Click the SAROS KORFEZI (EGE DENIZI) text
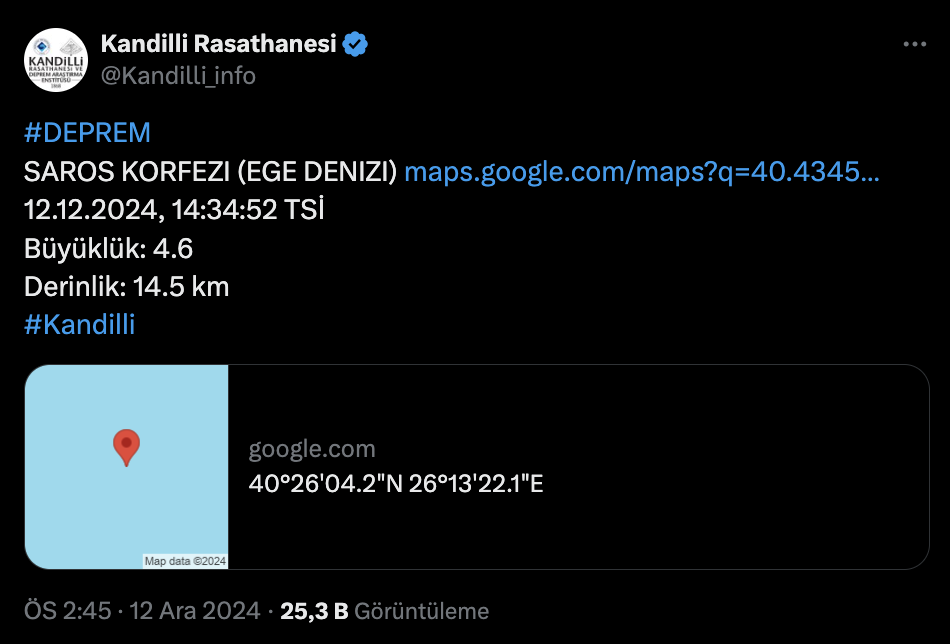 coord(210,171)
